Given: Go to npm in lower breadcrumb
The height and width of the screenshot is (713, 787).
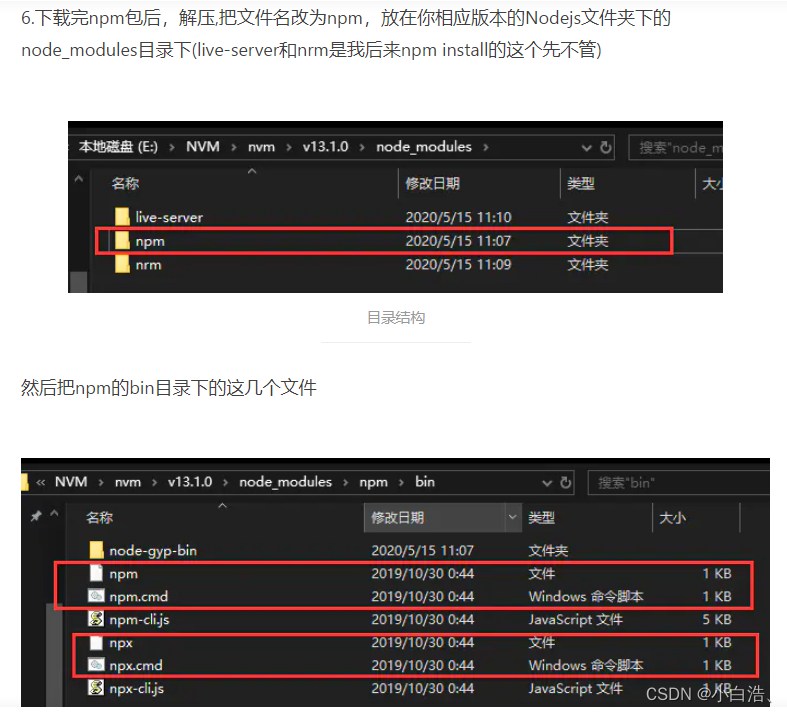Looking at the screenshot, I should point(373,482).
